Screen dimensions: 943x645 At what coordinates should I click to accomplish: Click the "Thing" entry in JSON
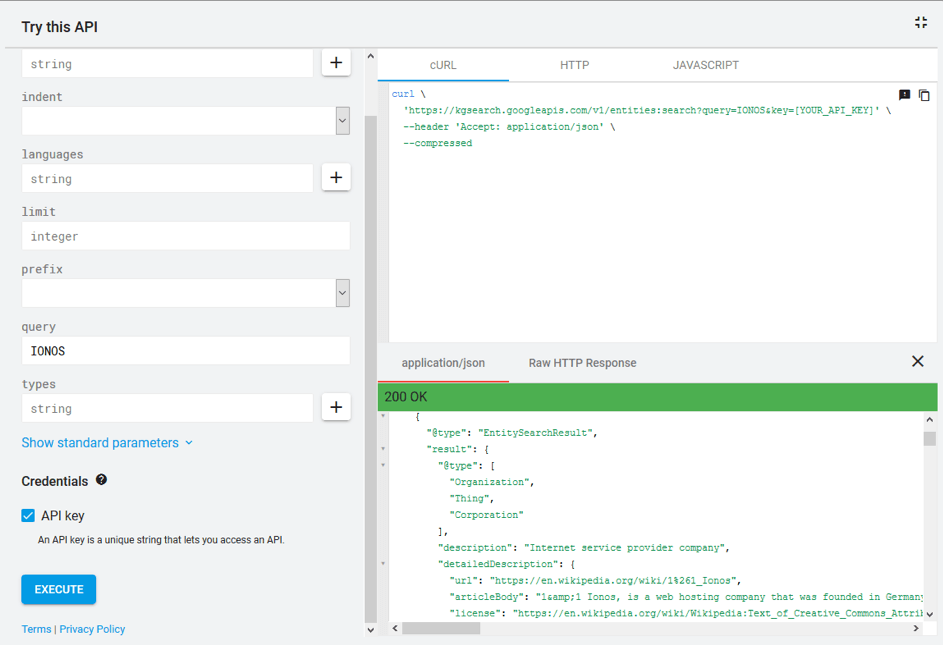[x=470, y=498]
